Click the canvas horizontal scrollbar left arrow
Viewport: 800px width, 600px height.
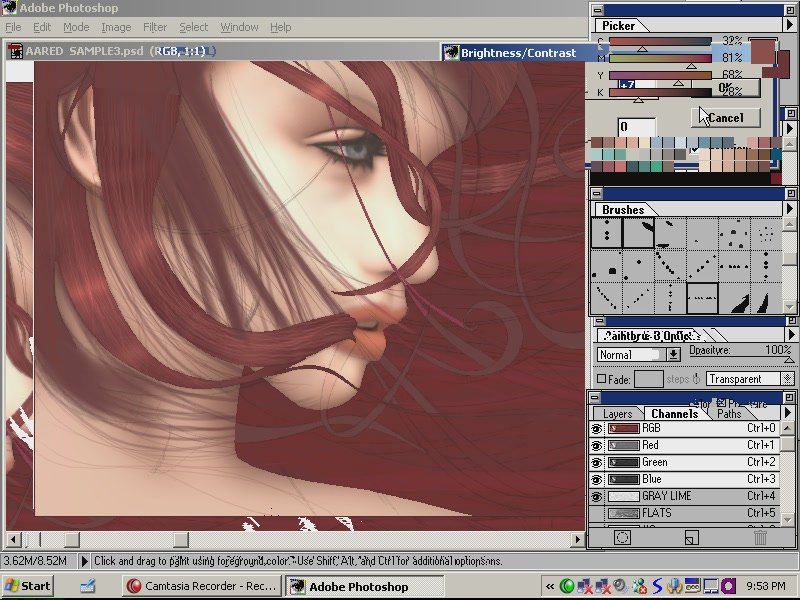click(13, 539)
